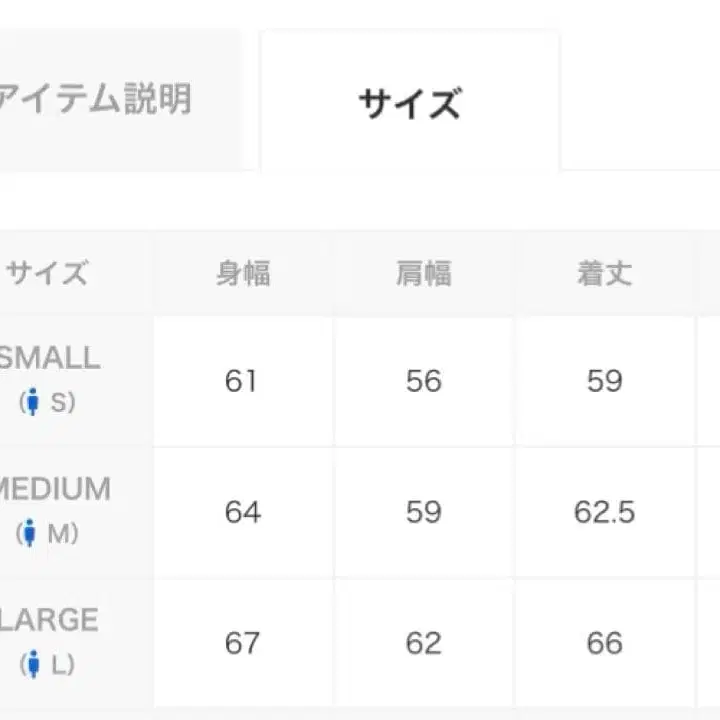The height and width of the screenshot is (720, 720).
Task: Click the 着丈 value 59 in SMALL row
Action: tap(604, 381)
